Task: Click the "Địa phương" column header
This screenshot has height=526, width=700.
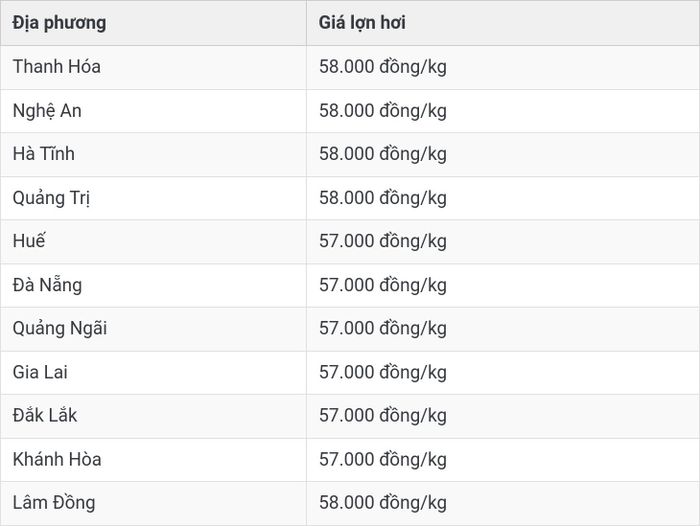Action: [59, 23]
